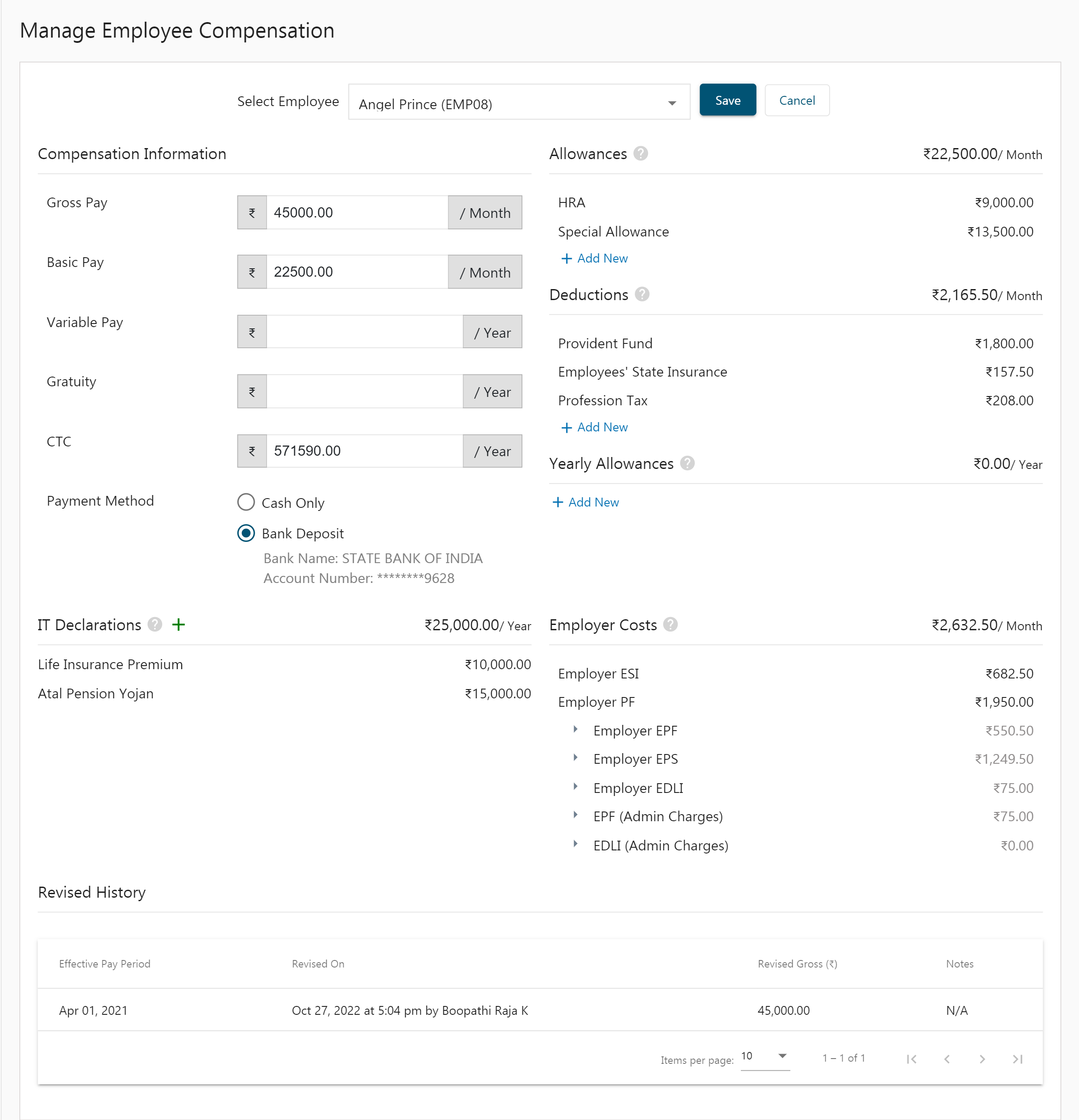The width and height of the screenshot is (1079, 1120).
Task: Select Cash Only payment method
Action: point(246,502)
